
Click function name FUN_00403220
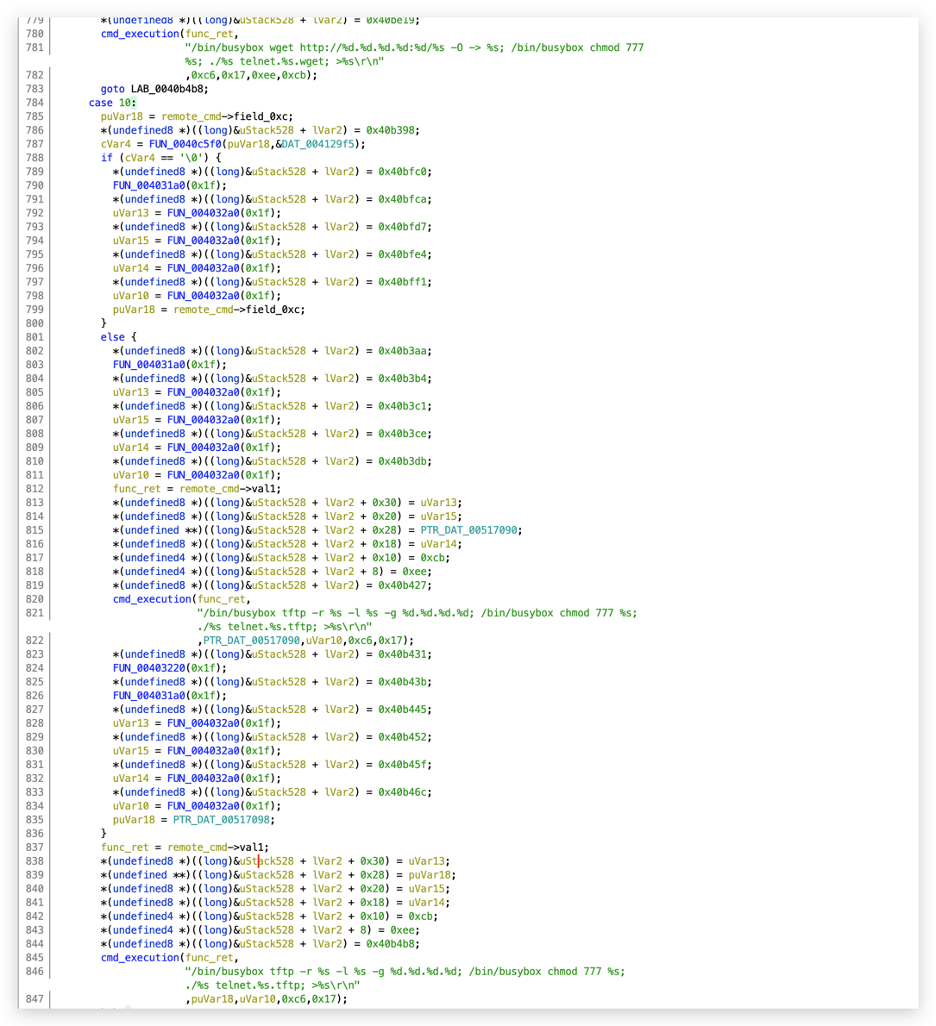pyautogui.click(x=149, y=668)
